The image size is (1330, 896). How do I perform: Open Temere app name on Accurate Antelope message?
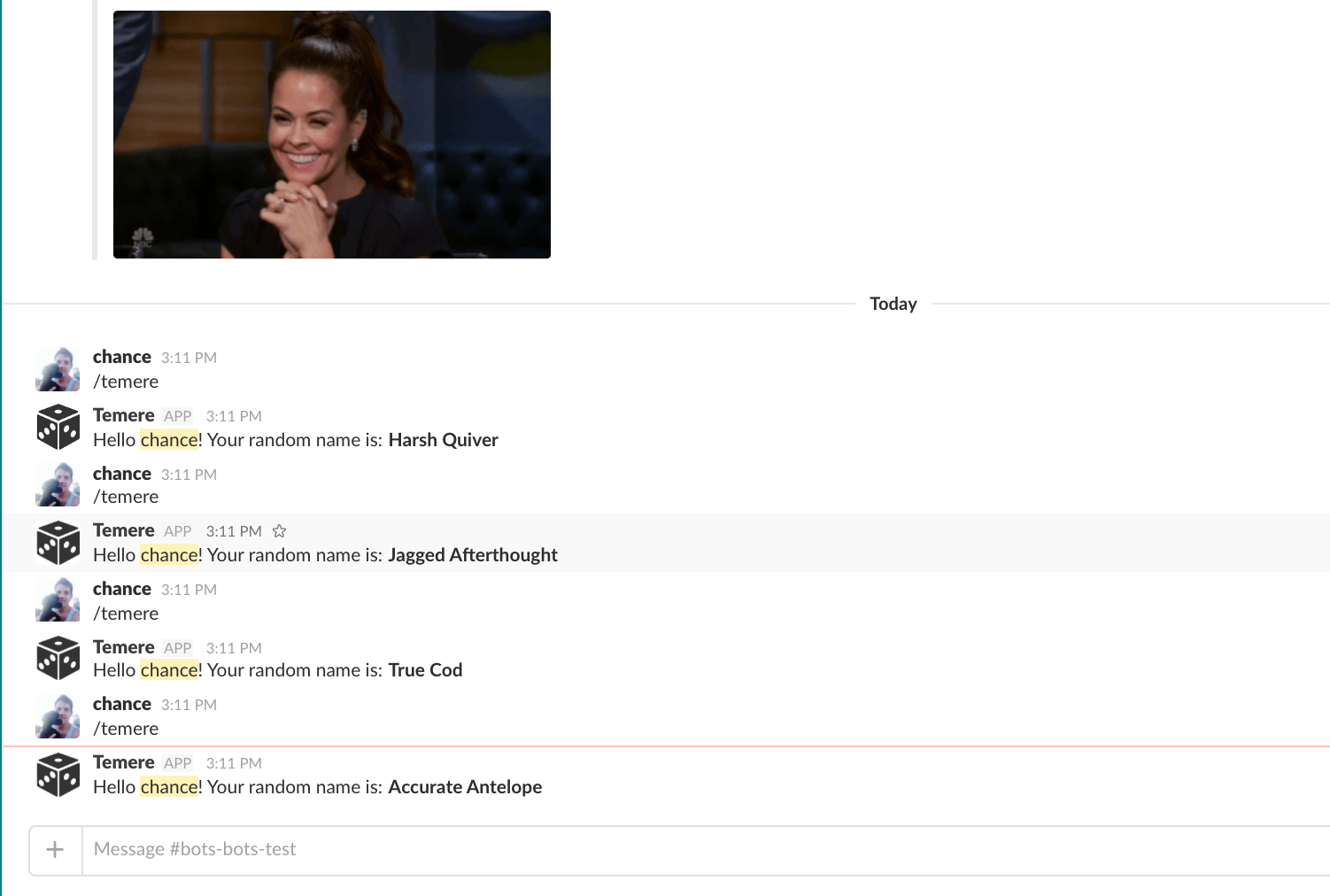click(x=124, y=762)
